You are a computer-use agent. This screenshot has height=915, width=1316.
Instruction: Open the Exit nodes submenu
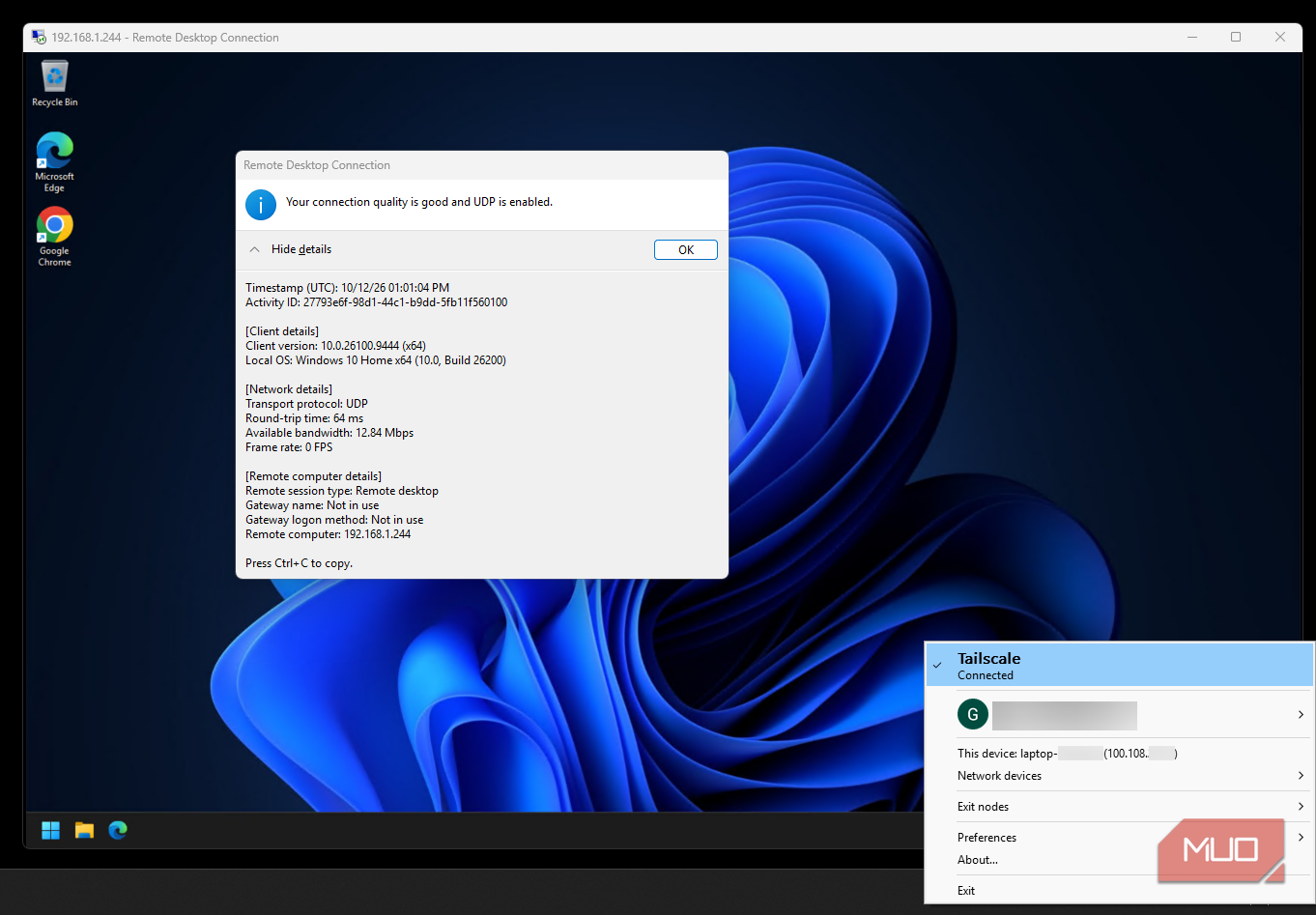(x=1120, y=807)
